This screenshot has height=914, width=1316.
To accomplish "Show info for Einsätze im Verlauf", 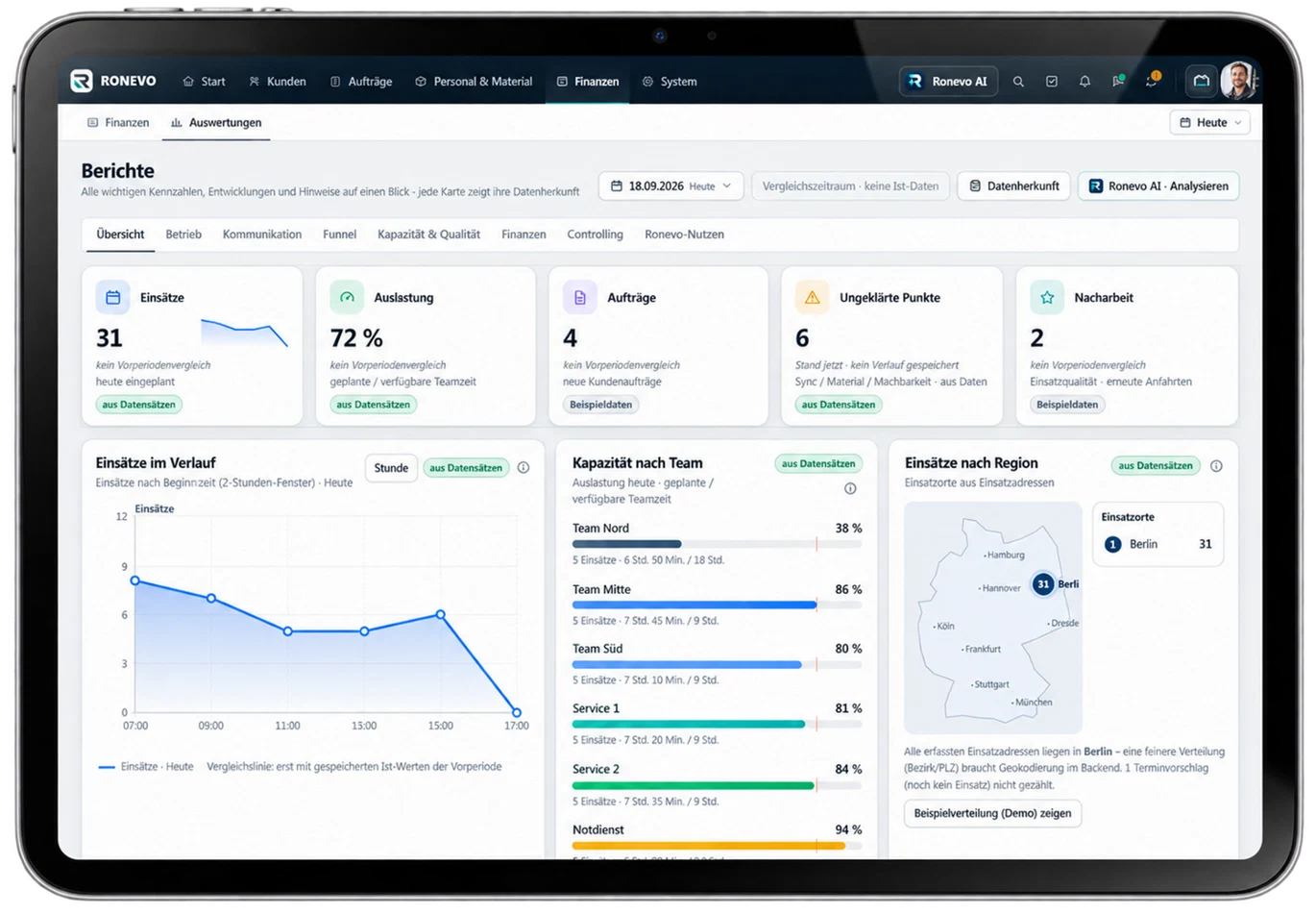I will (x=524, y=468).
